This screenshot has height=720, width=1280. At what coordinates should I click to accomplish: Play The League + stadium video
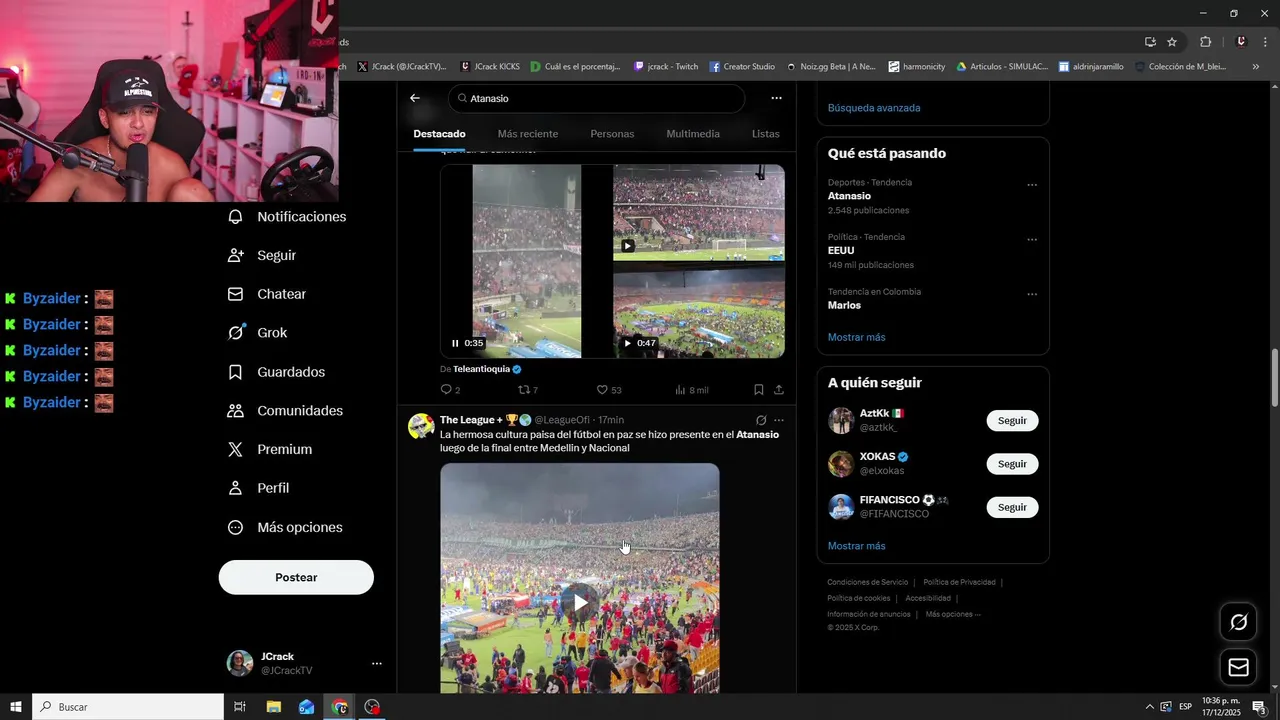580,603
